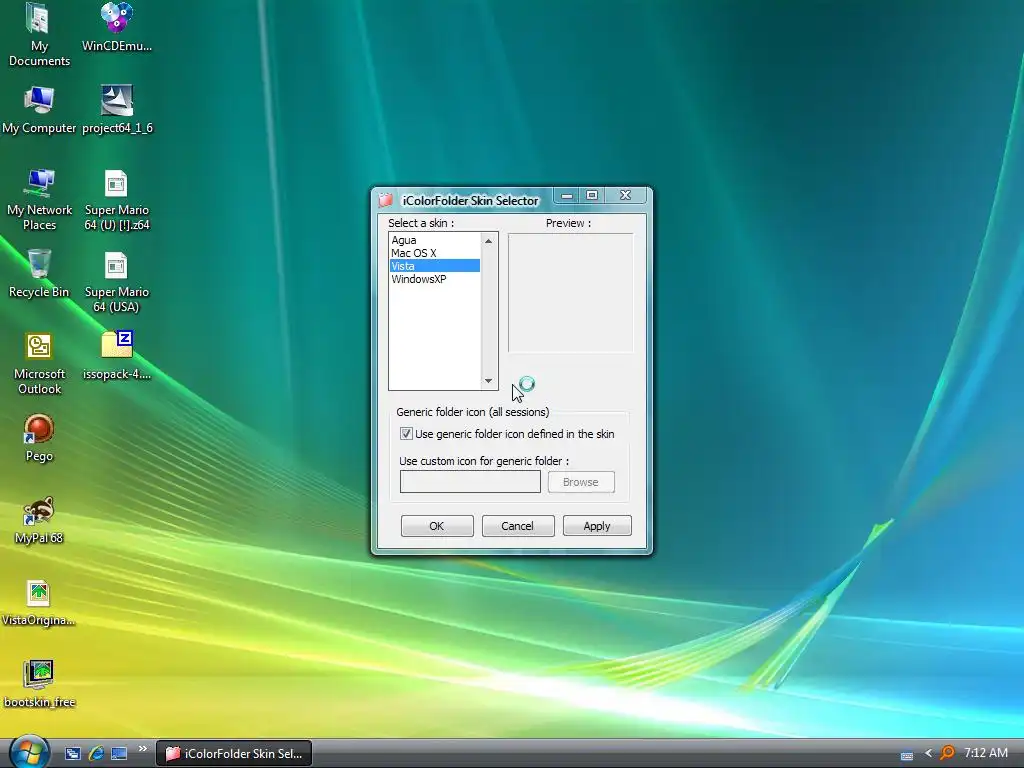Click skin list scroll down arrow
Image resolution: width=1024 pixels, height=768 pixels.
point(488,381)
